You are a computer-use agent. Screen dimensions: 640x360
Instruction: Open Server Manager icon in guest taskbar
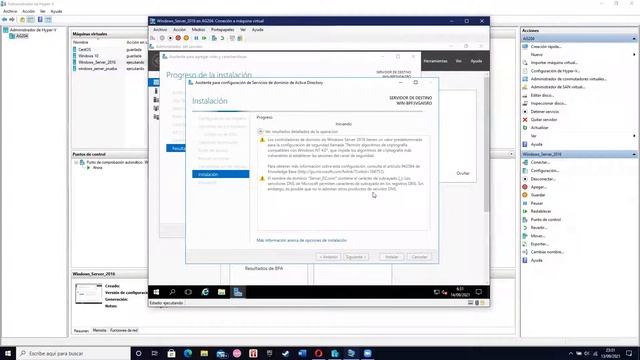click(x=238, y=292)
